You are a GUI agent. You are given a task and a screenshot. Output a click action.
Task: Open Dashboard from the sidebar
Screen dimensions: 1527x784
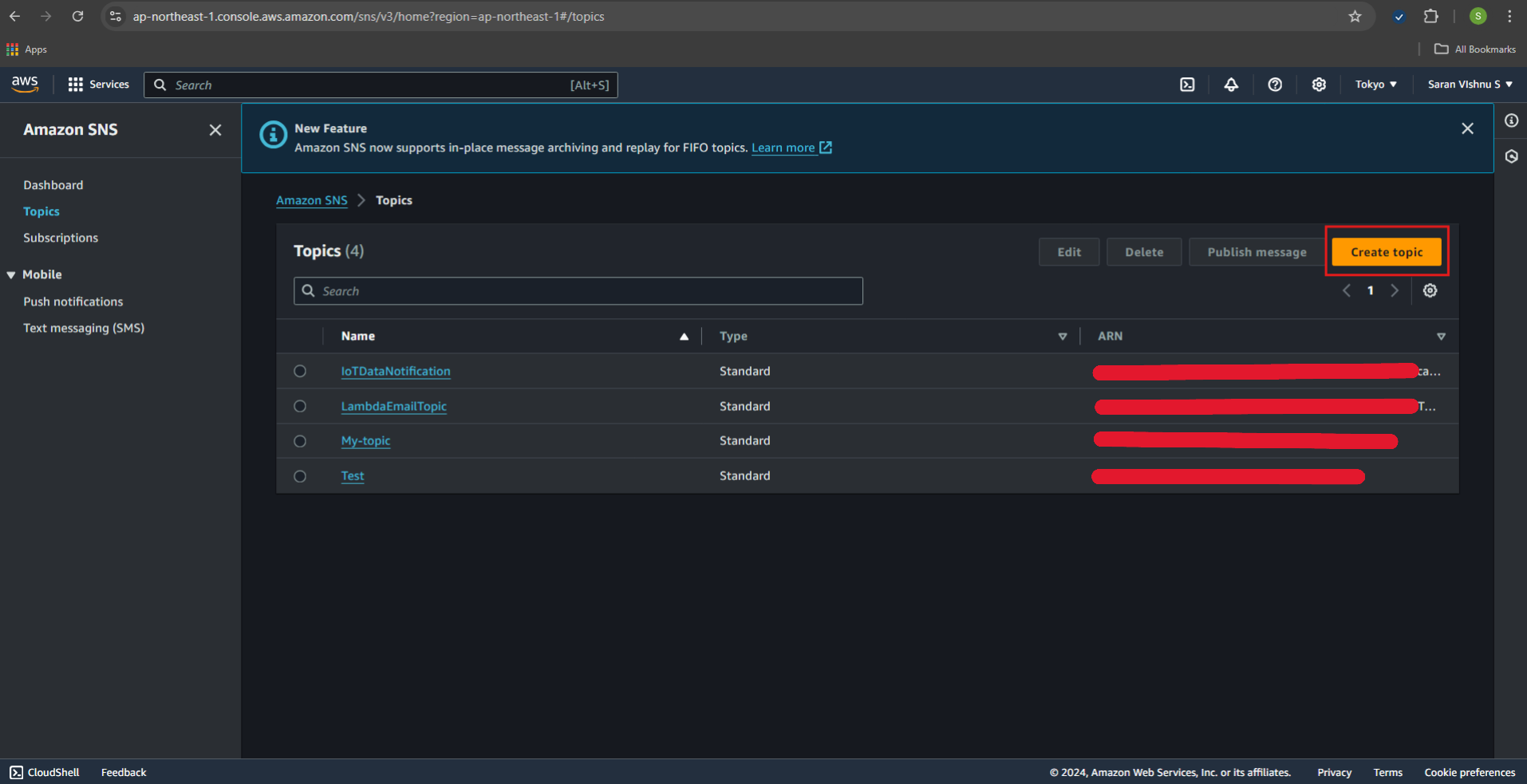pyautogui.click(x=53, y=185)
